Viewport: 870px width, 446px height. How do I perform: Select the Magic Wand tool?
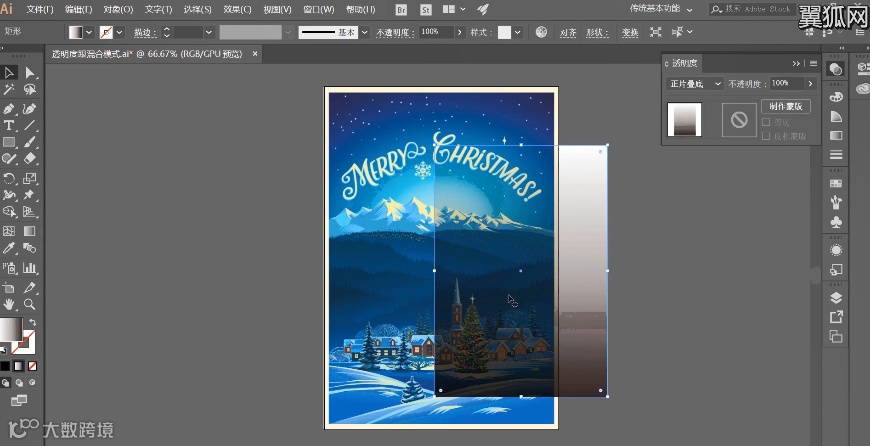tap(9, 90)
